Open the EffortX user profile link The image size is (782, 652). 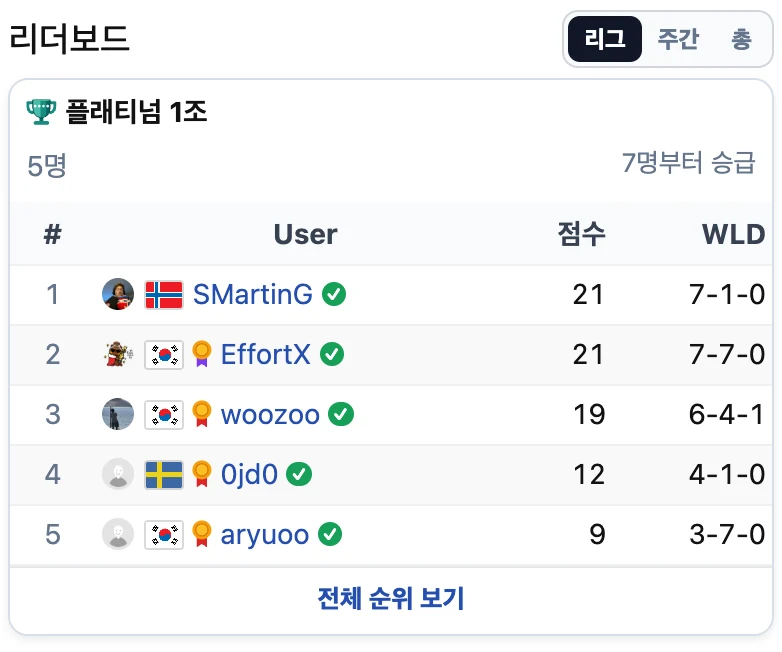pyautogui.click(x=266, y=354)
